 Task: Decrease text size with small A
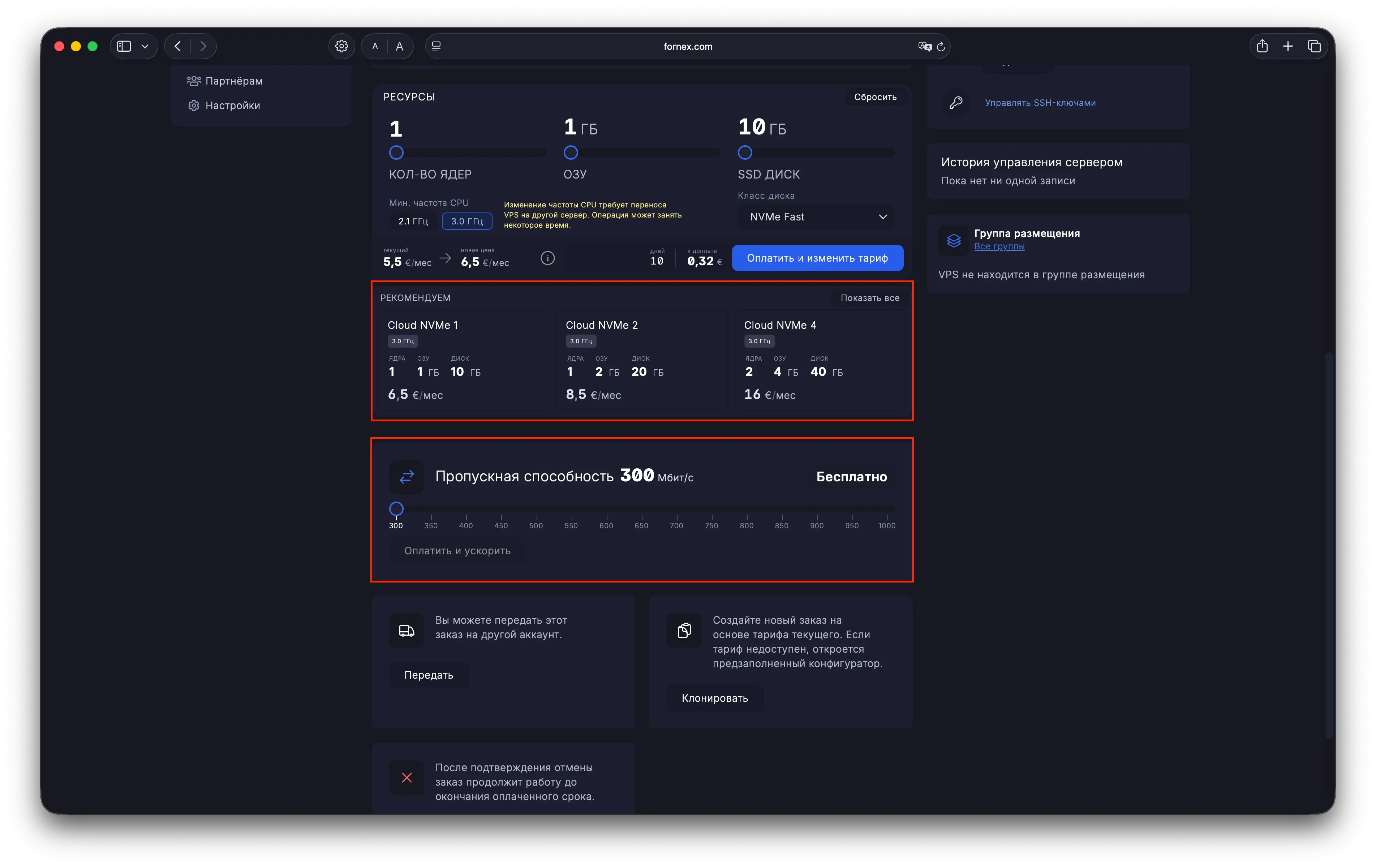tap(375, 46)
